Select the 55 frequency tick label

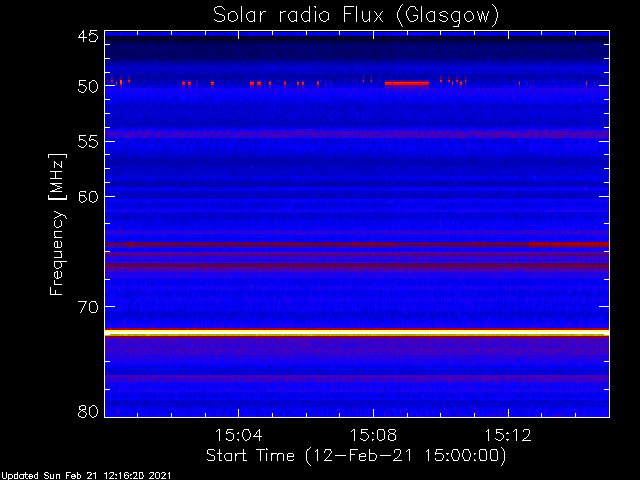point(88,142)
